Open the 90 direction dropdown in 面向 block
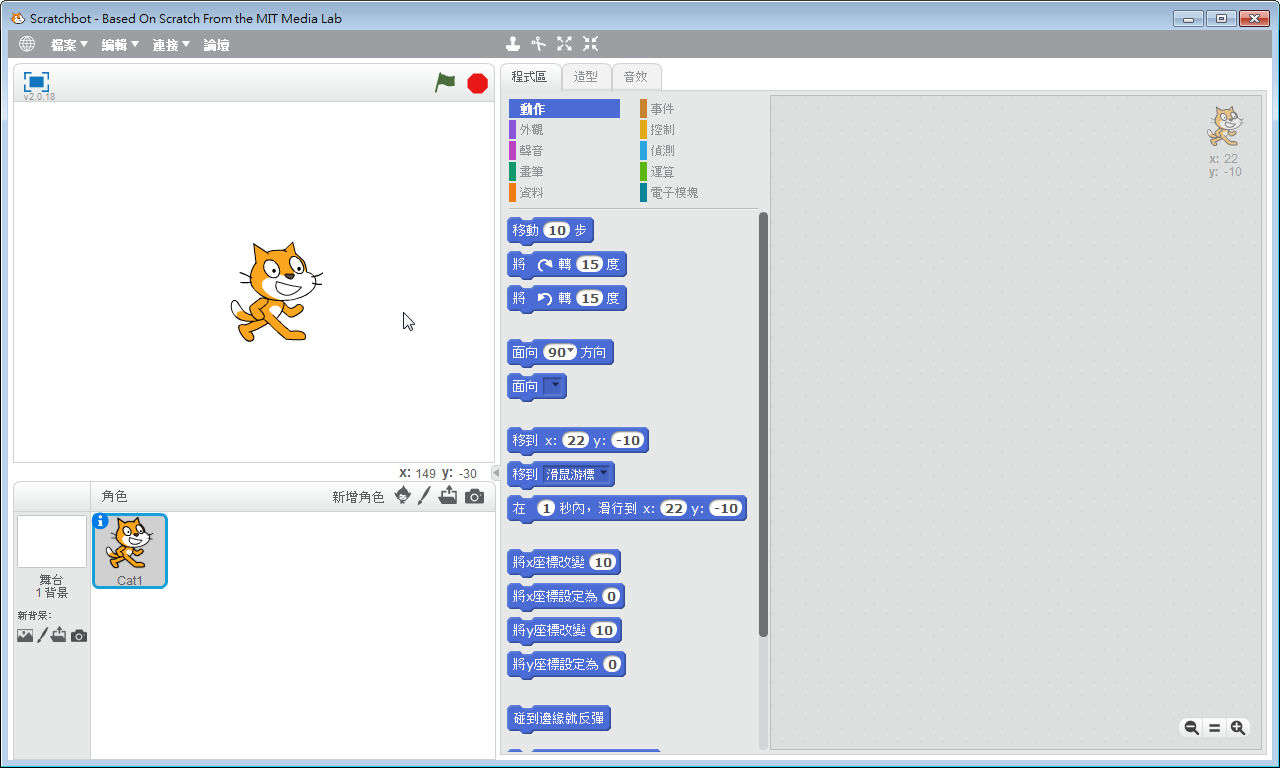 pyautogui.click(x=571, y=352)
